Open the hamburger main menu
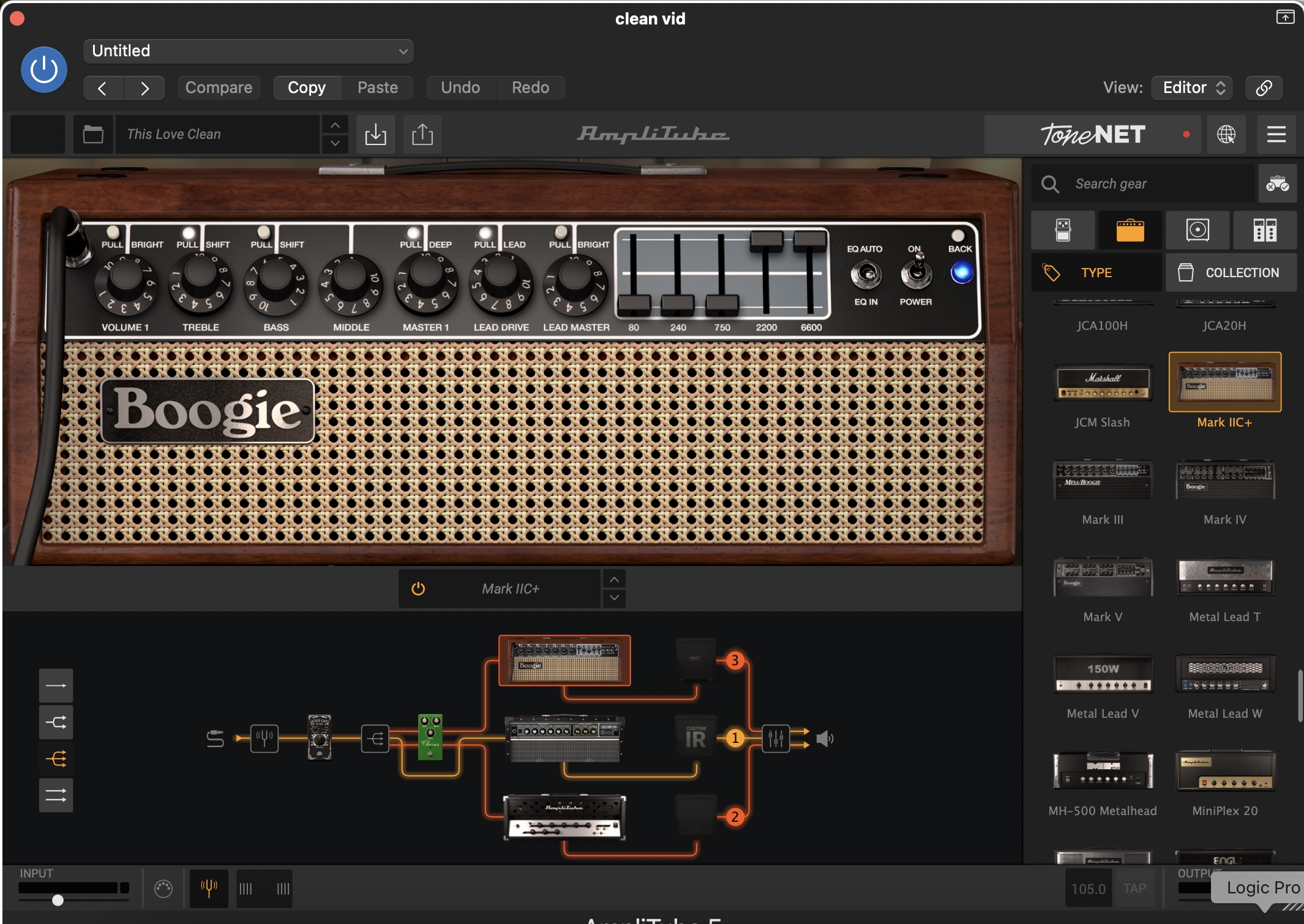This screenshot has width=1304, height=924. pyautogui.click(x=1276, y=134)
